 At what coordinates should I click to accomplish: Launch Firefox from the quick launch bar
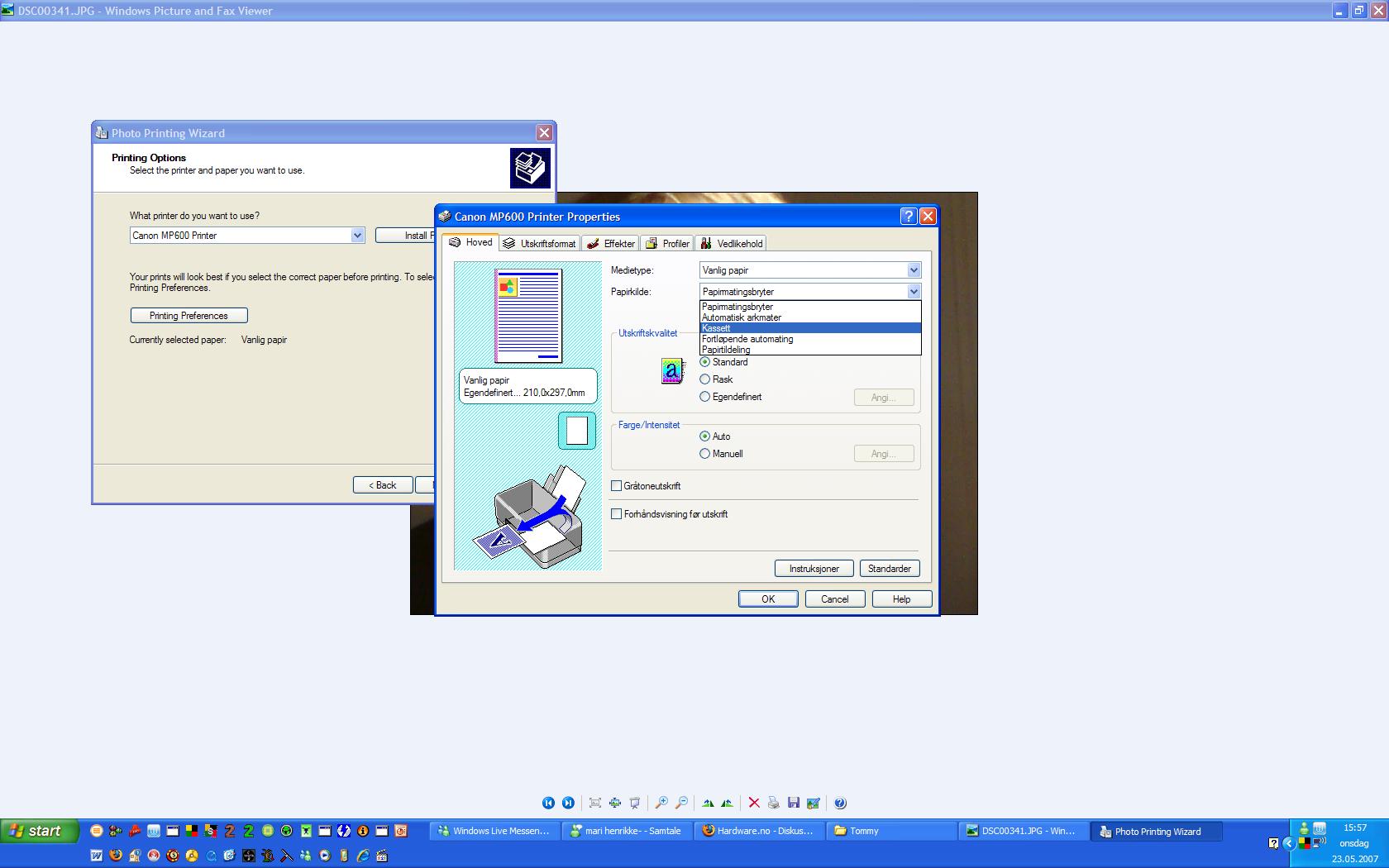[116, 856]
